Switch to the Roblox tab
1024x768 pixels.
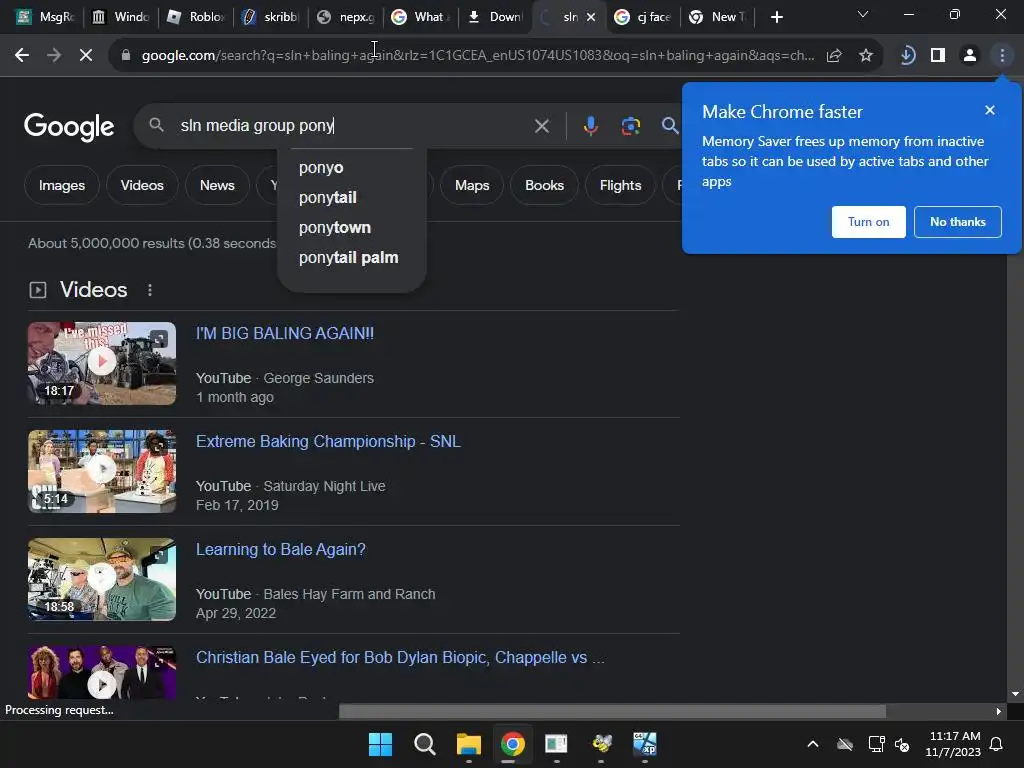[x=196, y=18]
